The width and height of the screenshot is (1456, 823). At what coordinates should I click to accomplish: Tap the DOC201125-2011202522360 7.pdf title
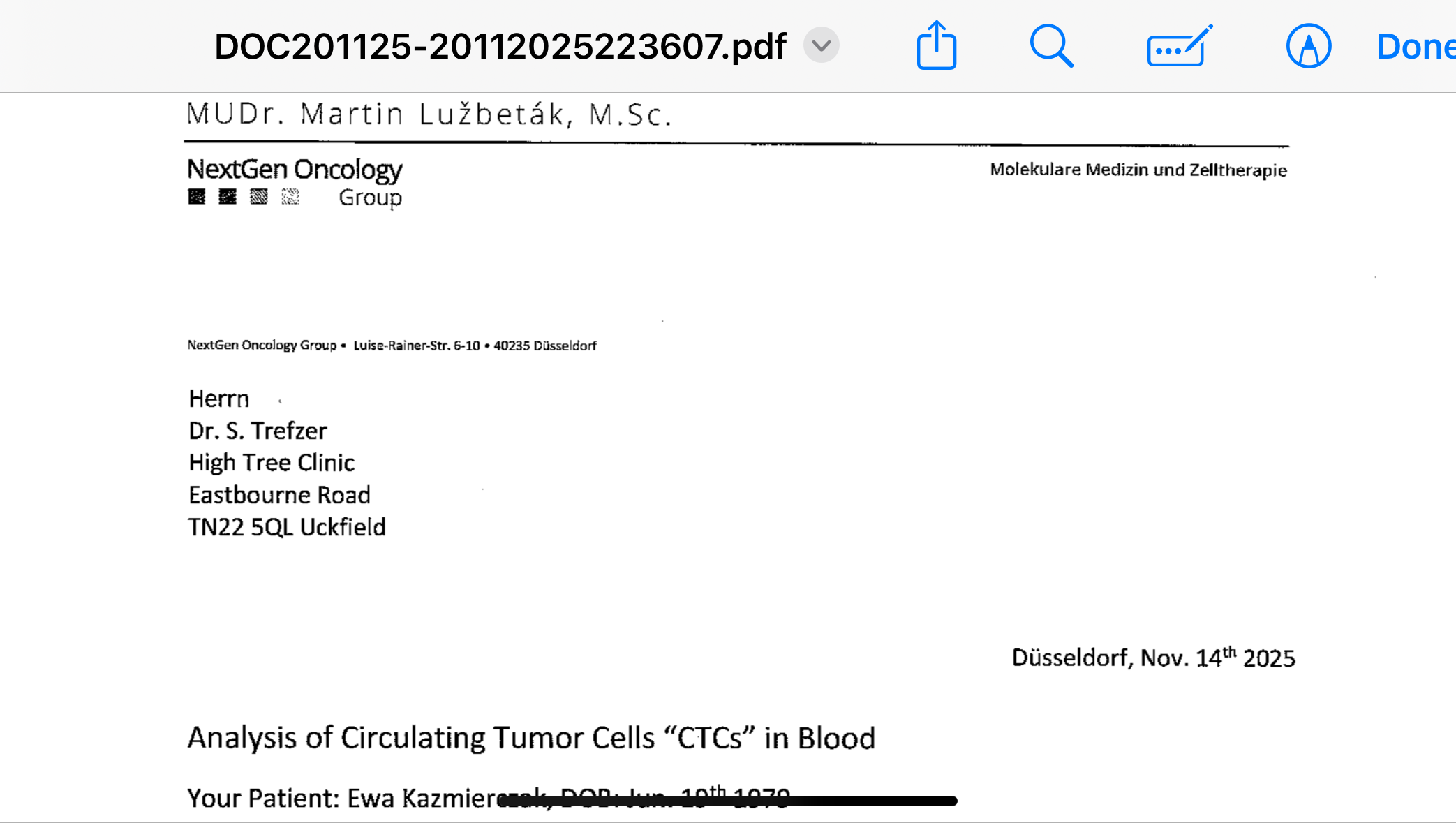(x=500, y=46)
